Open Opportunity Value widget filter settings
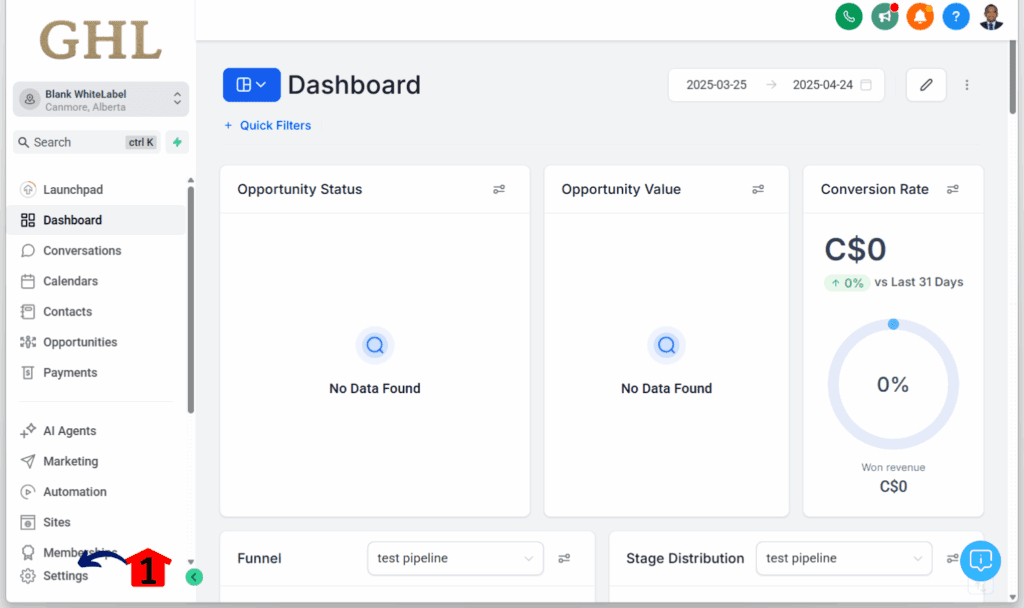Viewport: 1024px width, 608px height. tap(758, 189)
